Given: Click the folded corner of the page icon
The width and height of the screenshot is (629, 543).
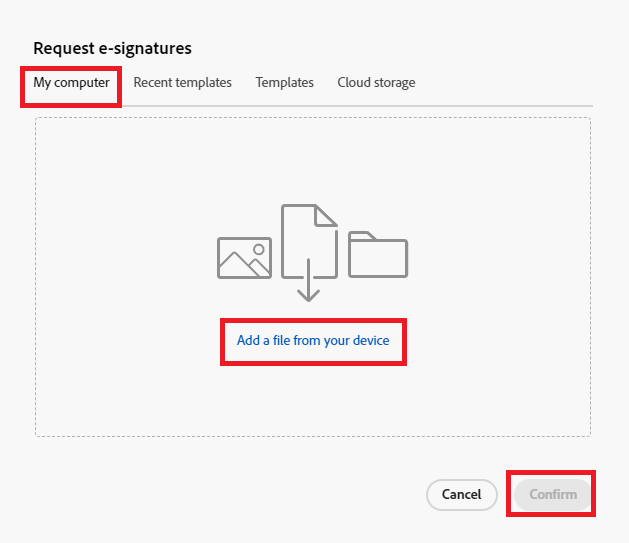Looking at the screenshot, I should [325, 216].
